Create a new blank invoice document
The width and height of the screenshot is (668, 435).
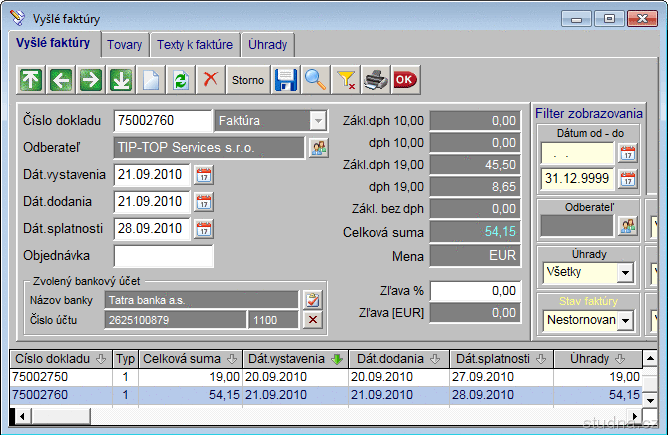pos(150,79)
